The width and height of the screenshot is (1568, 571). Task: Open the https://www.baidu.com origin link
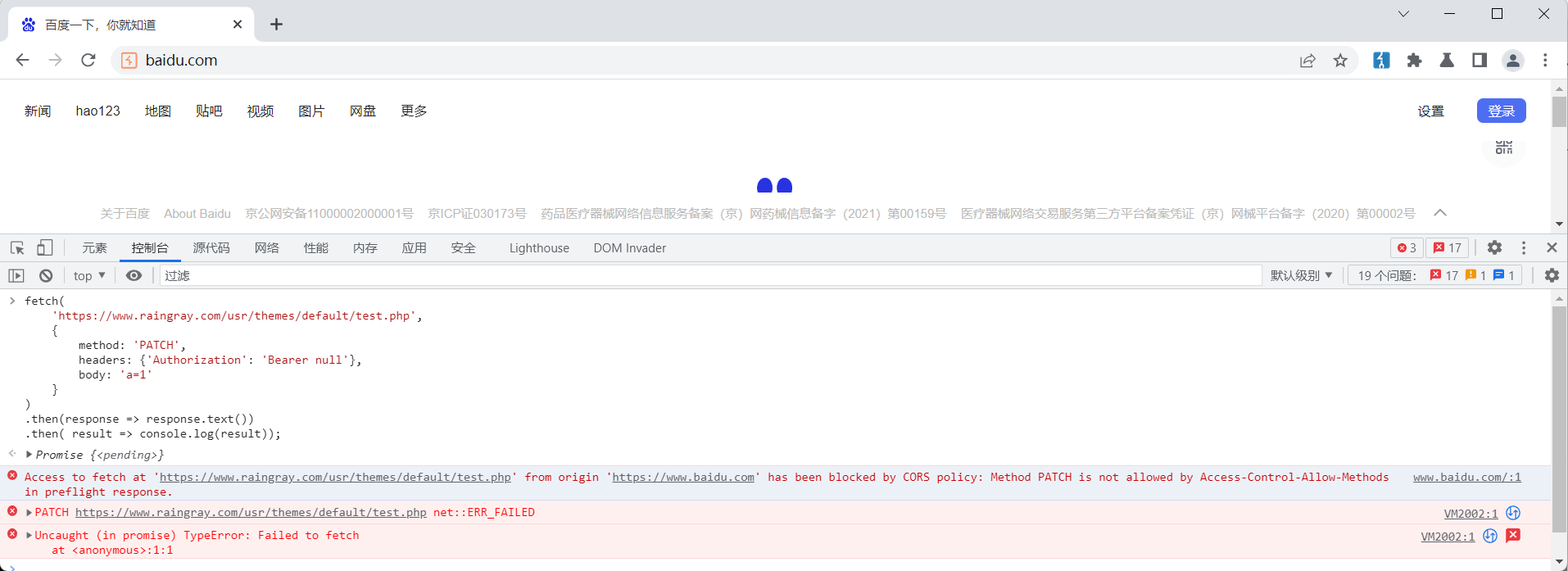(683, 477)
